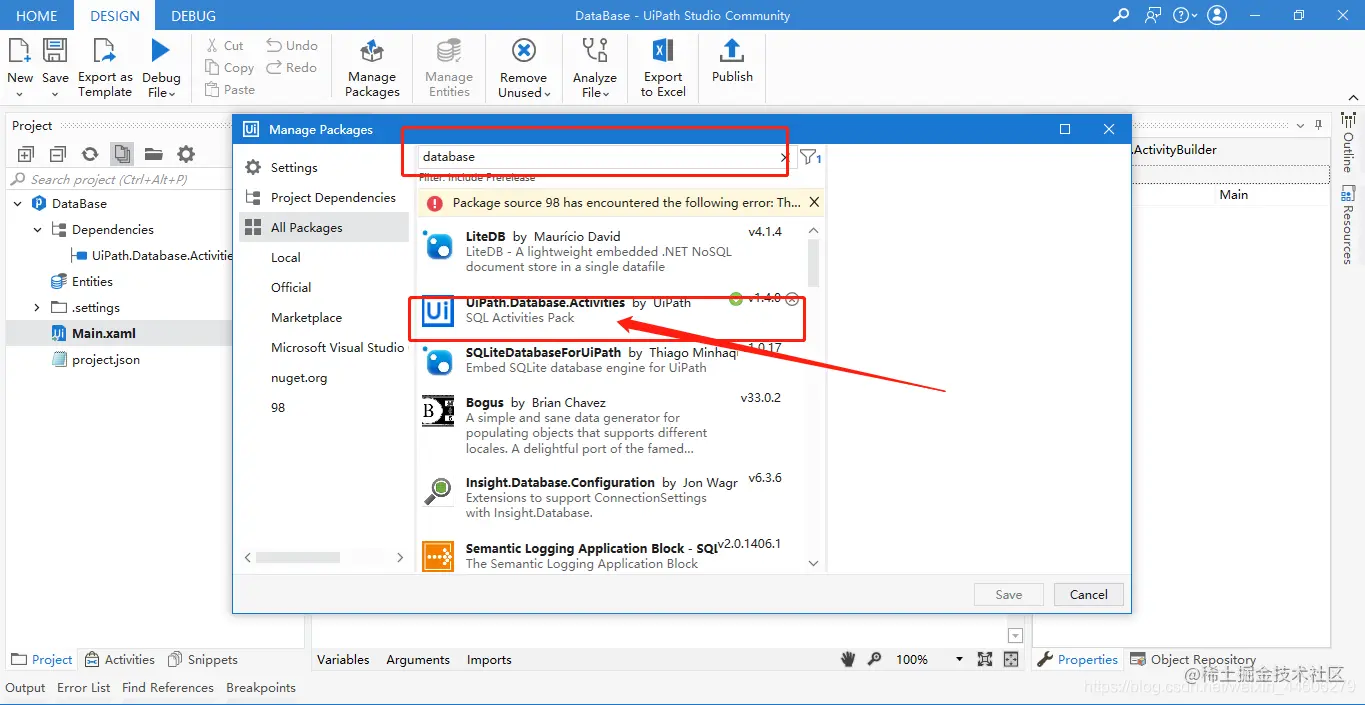Select Insight.Database.Configuration package
The height and width of the screenshot is (705, 1365).
(612, 497)
